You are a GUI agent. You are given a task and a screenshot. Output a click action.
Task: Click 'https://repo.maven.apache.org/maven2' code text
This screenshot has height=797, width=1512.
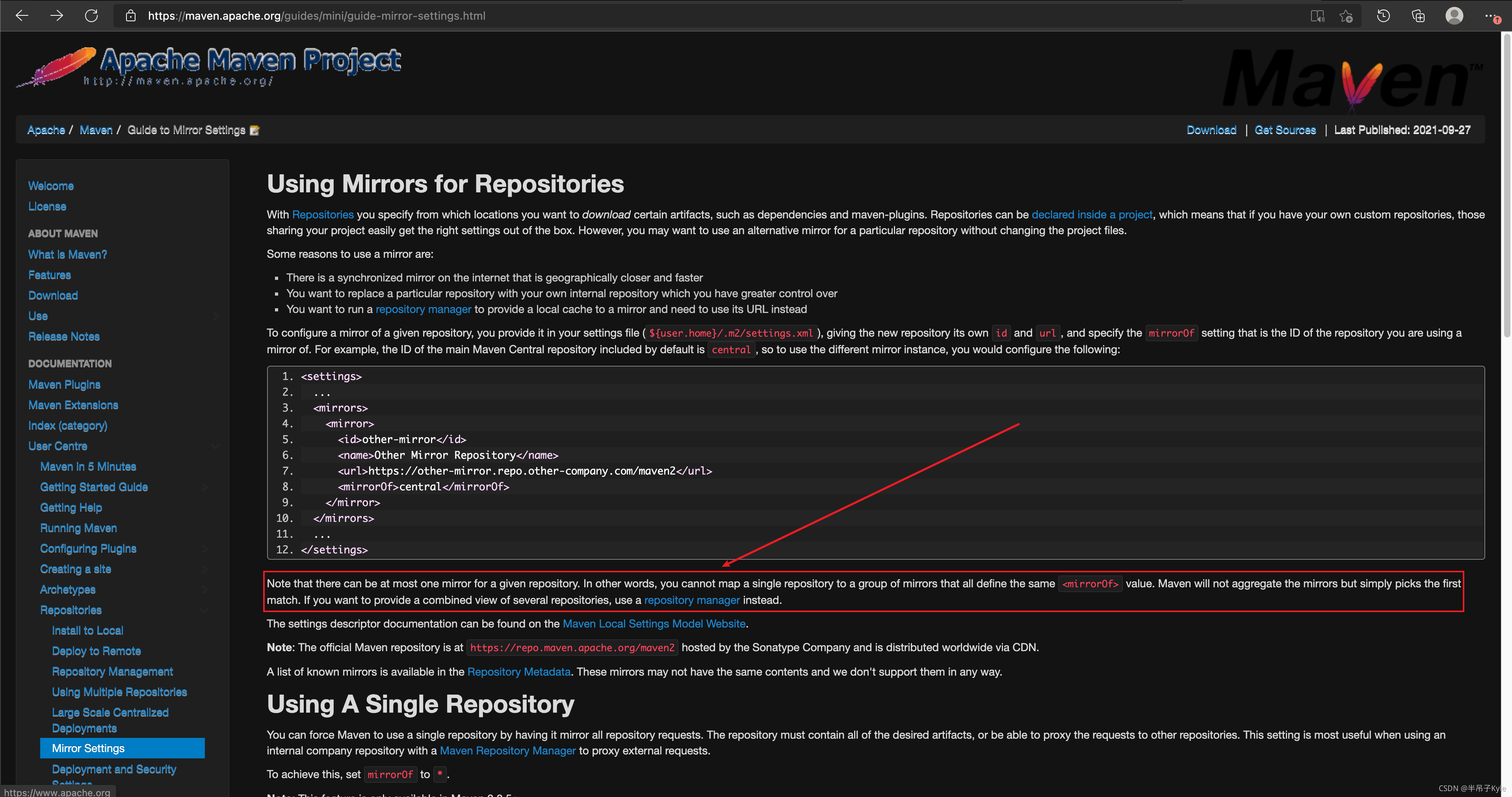572,648
